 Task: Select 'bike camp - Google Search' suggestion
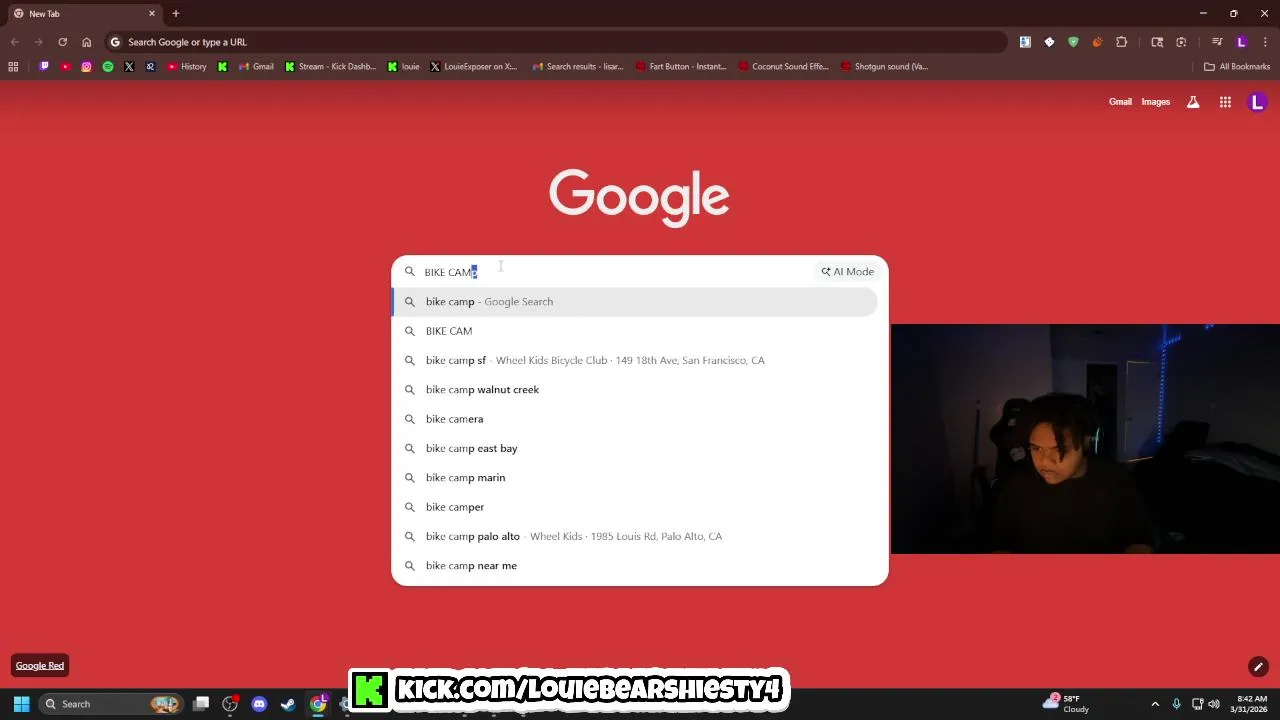coord(635,302)
